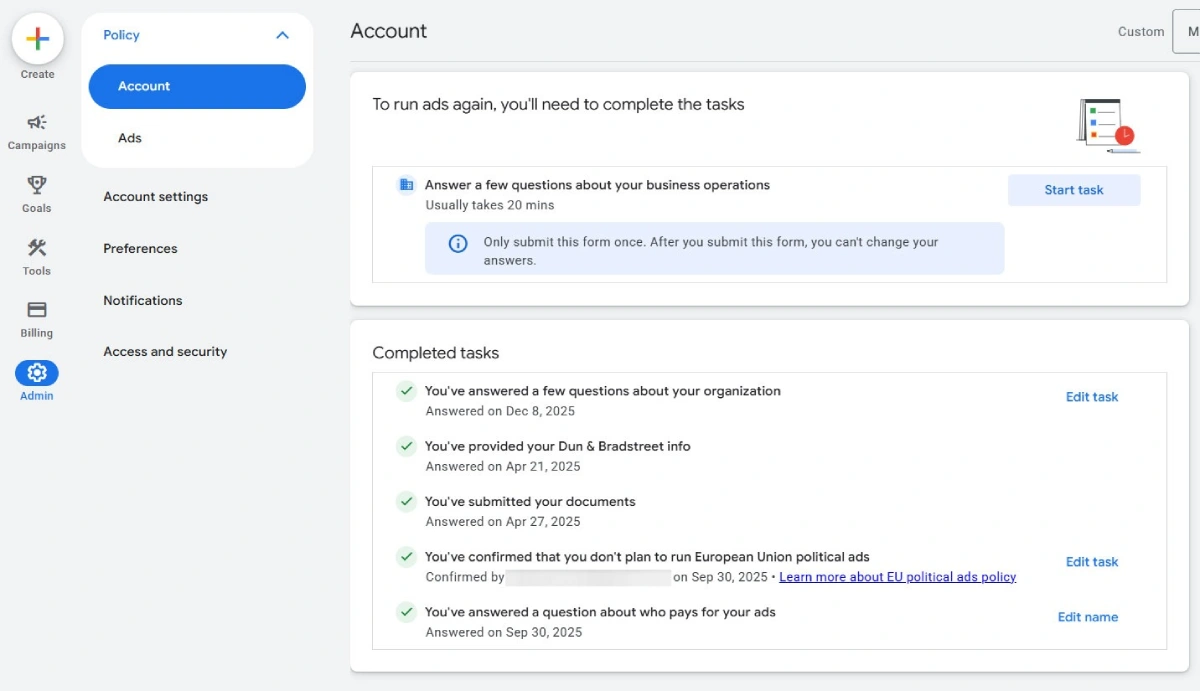Click the task checklist illustration
Screen dimensions: 1200x691
1108,125
